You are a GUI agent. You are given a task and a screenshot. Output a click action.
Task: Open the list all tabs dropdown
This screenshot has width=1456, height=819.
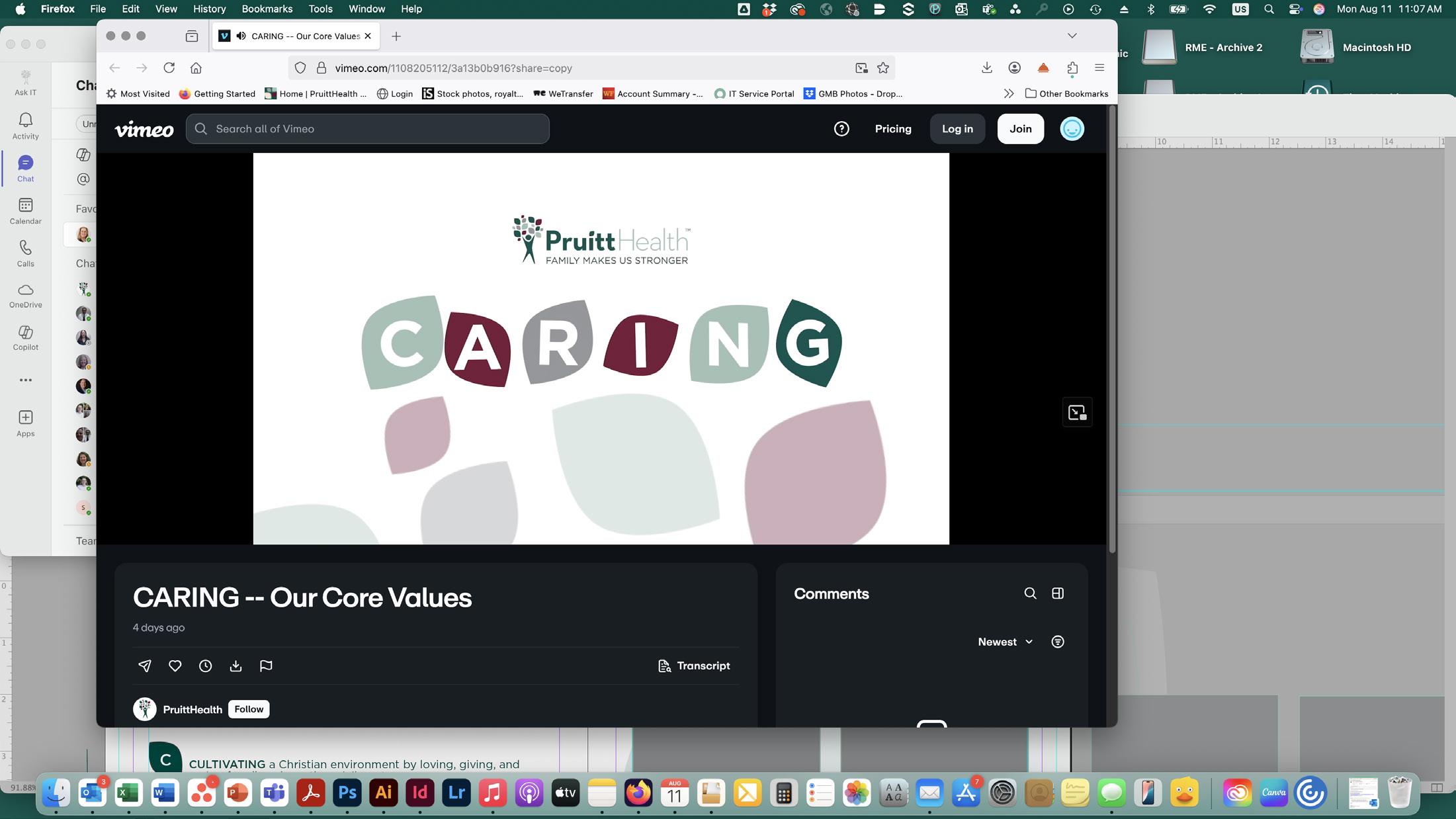(x=1072, y=36)
